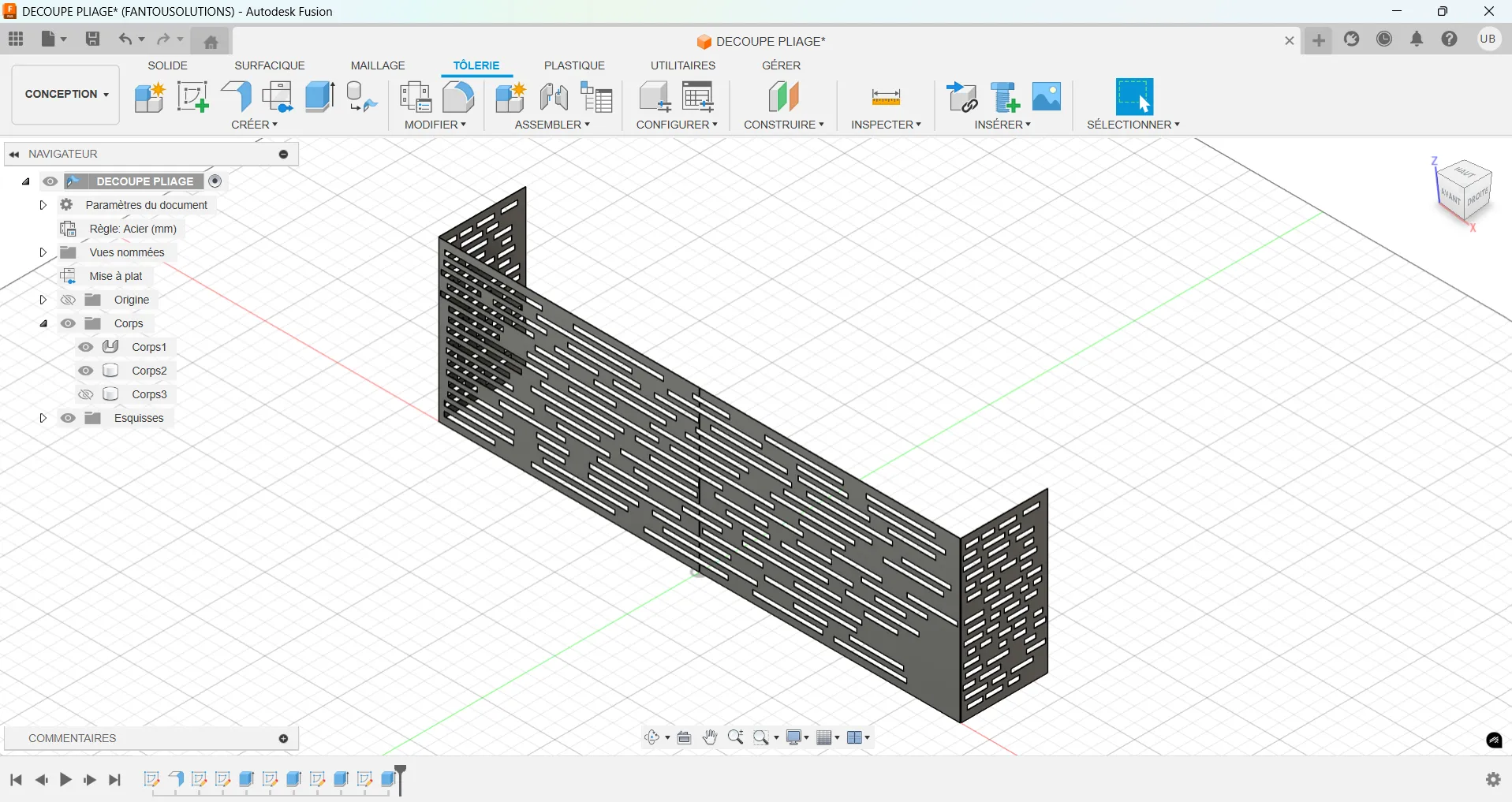
Task: Toggle visibility of the Origine folder
Action: coord(69,300)
